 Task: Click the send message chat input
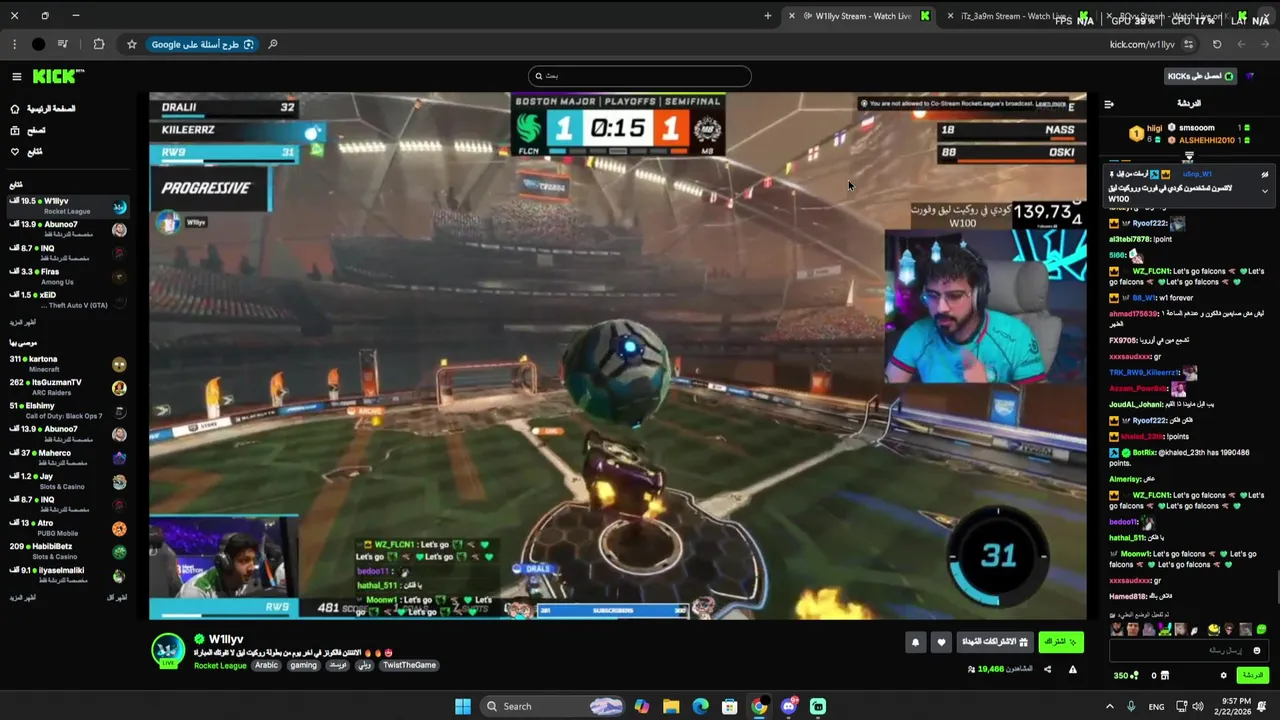pos(1188,651)
